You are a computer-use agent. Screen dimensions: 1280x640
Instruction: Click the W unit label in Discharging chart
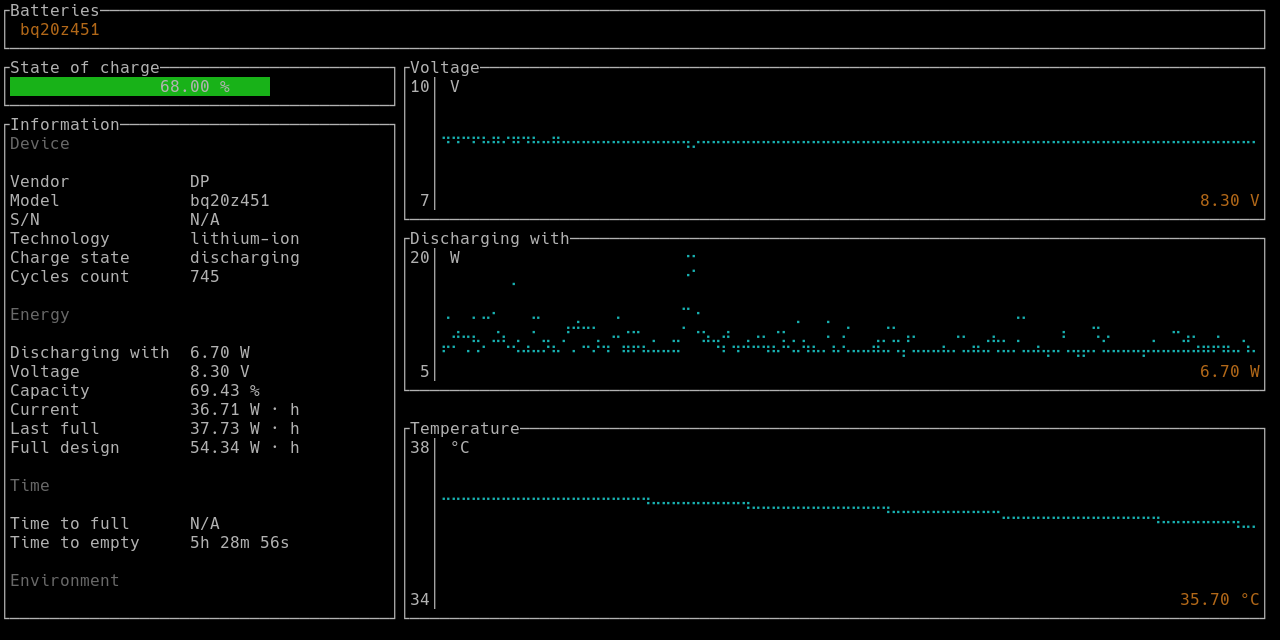point(455,258)
